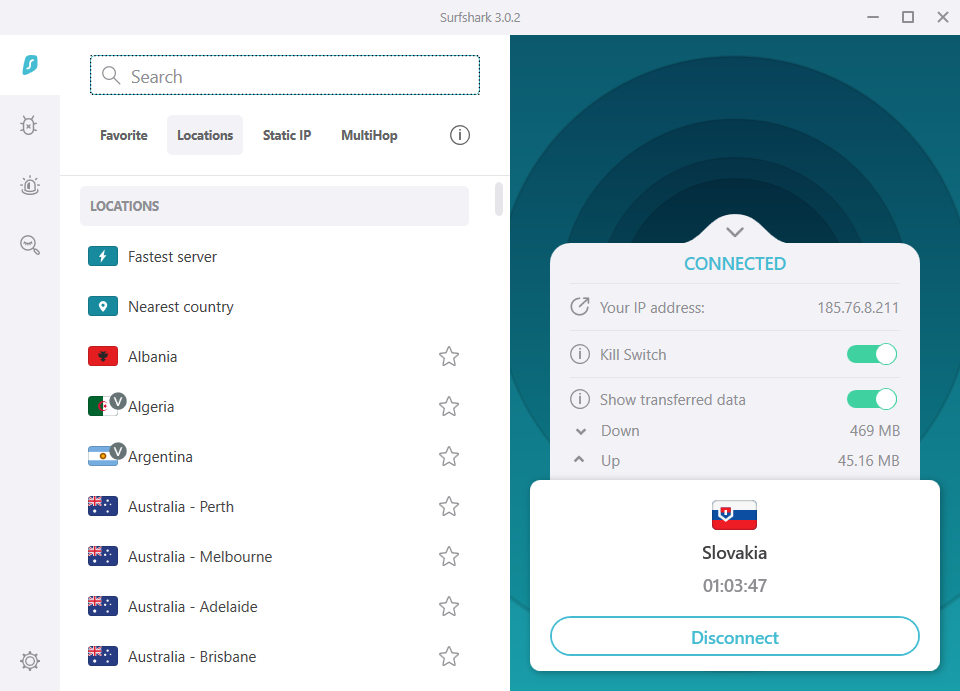Click the Nearest country pin icon

[x=103, y=307]
